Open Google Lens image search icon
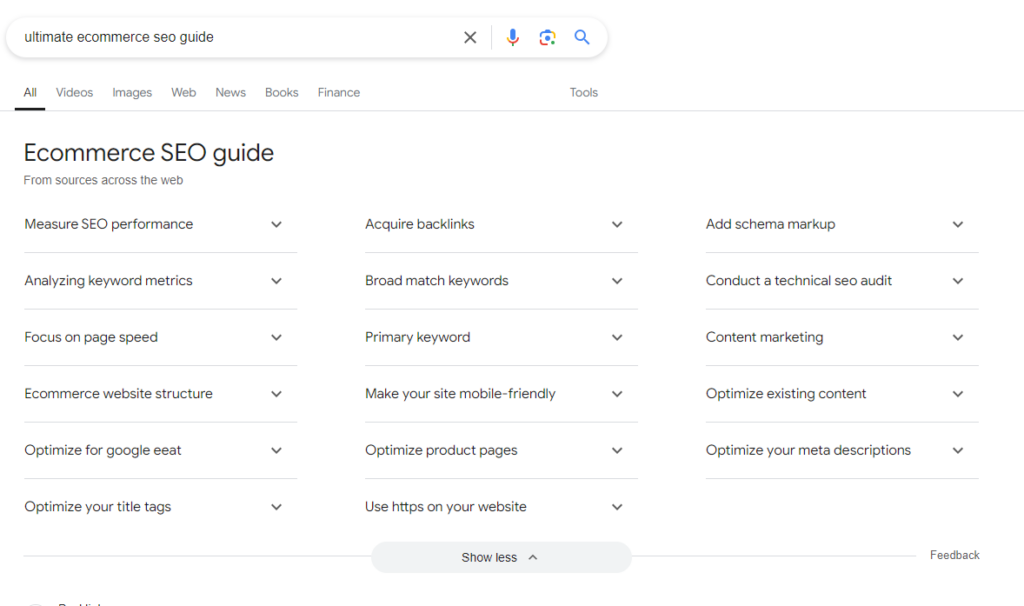Viewport: 1024px width, 606px height. [x=547, y=37]
